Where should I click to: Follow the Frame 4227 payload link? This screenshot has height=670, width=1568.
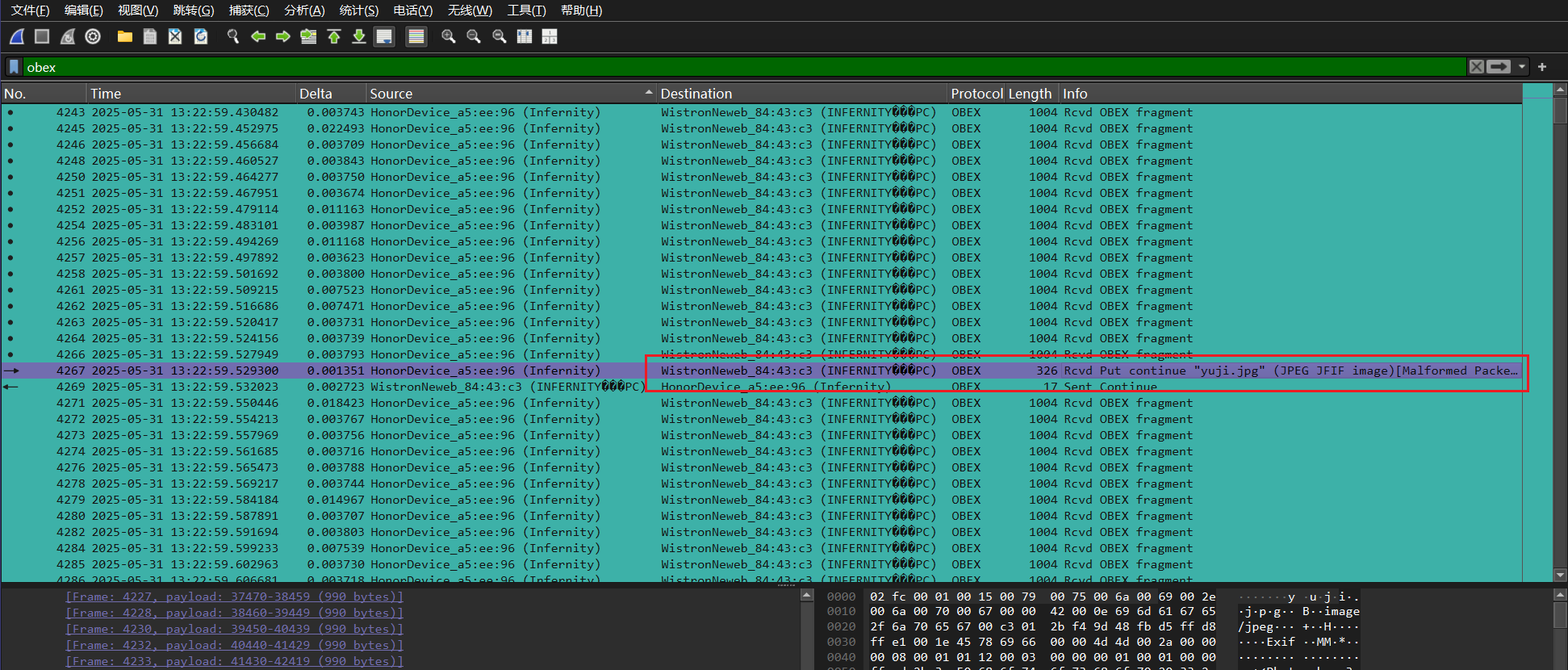click(234, 597)
